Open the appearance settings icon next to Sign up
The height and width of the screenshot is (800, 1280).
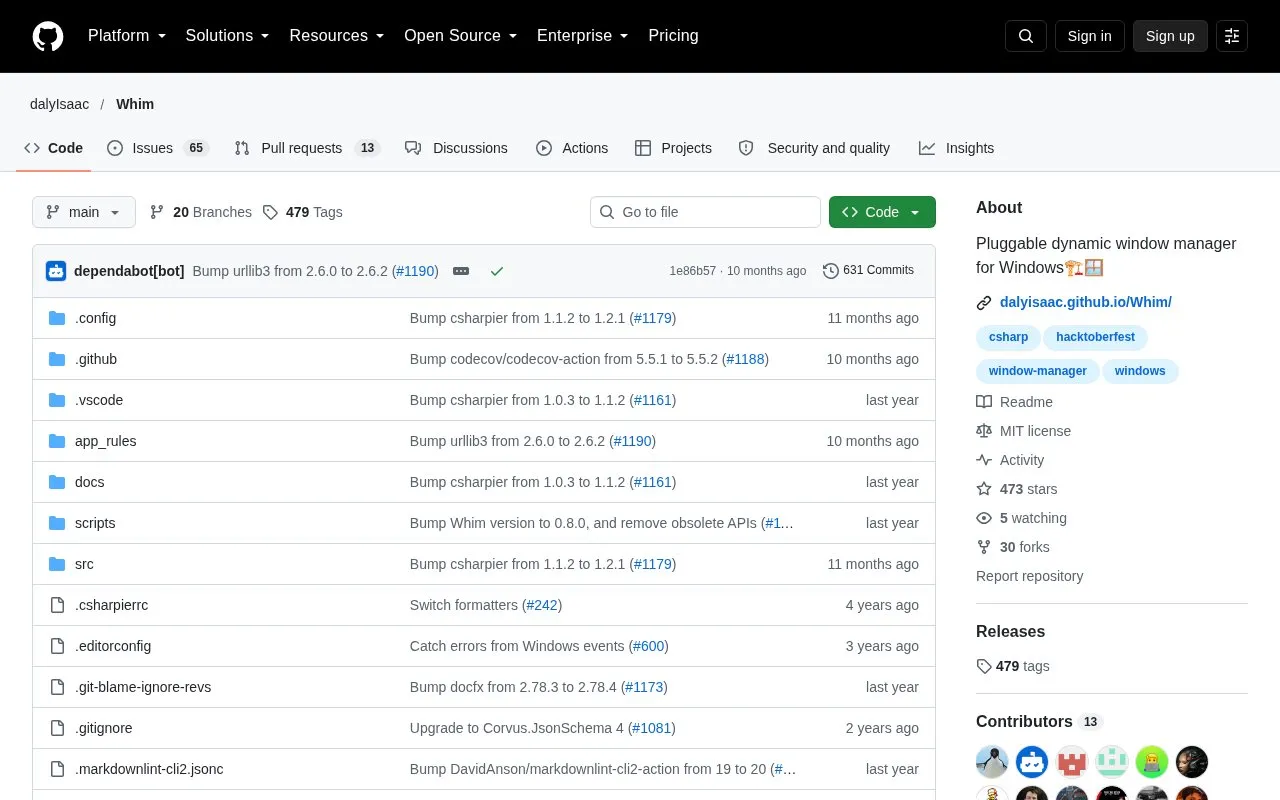pyautogui.click(x=1232, y=36)
